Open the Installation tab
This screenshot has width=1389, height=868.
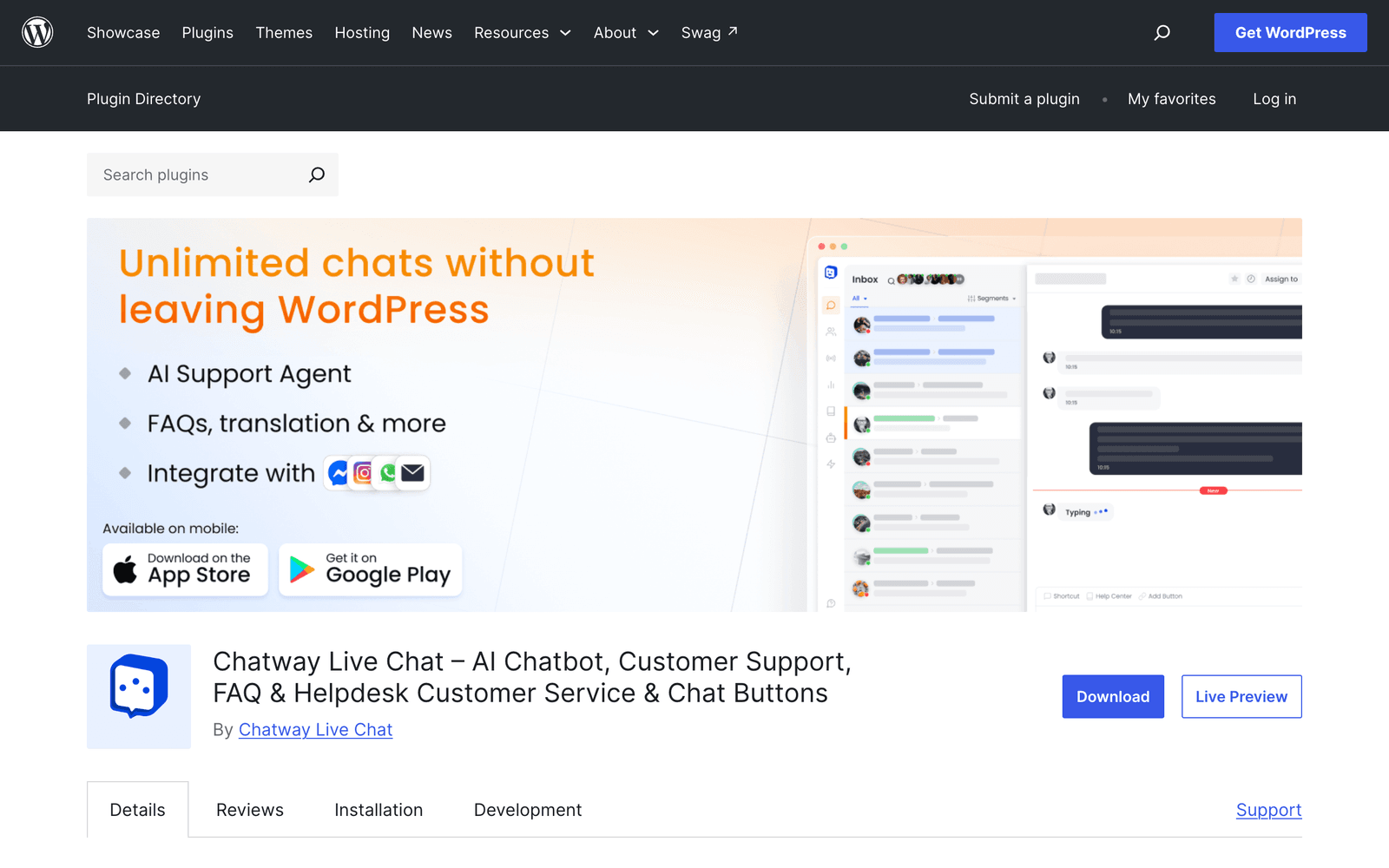coord(379,810)
